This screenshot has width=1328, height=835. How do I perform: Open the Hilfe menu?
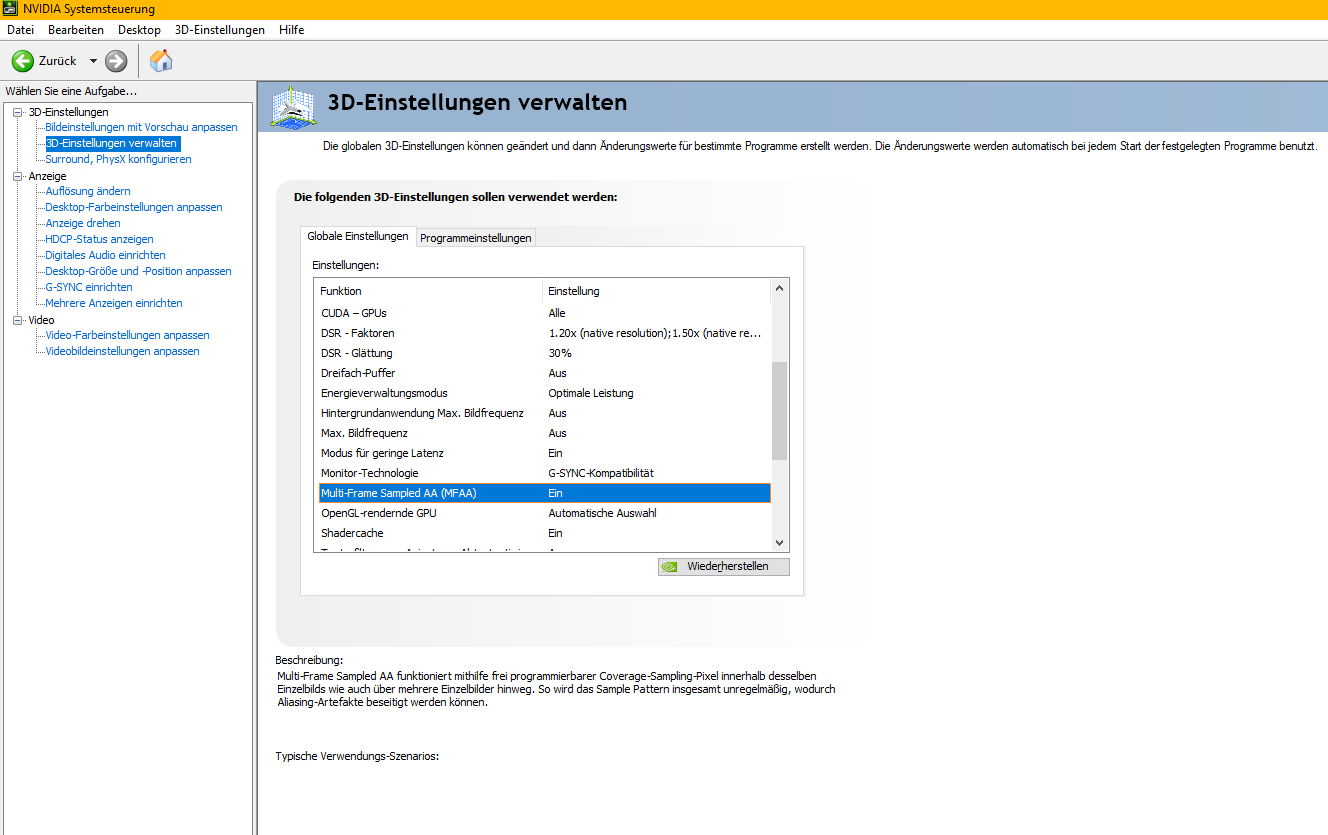coord(291,29)
